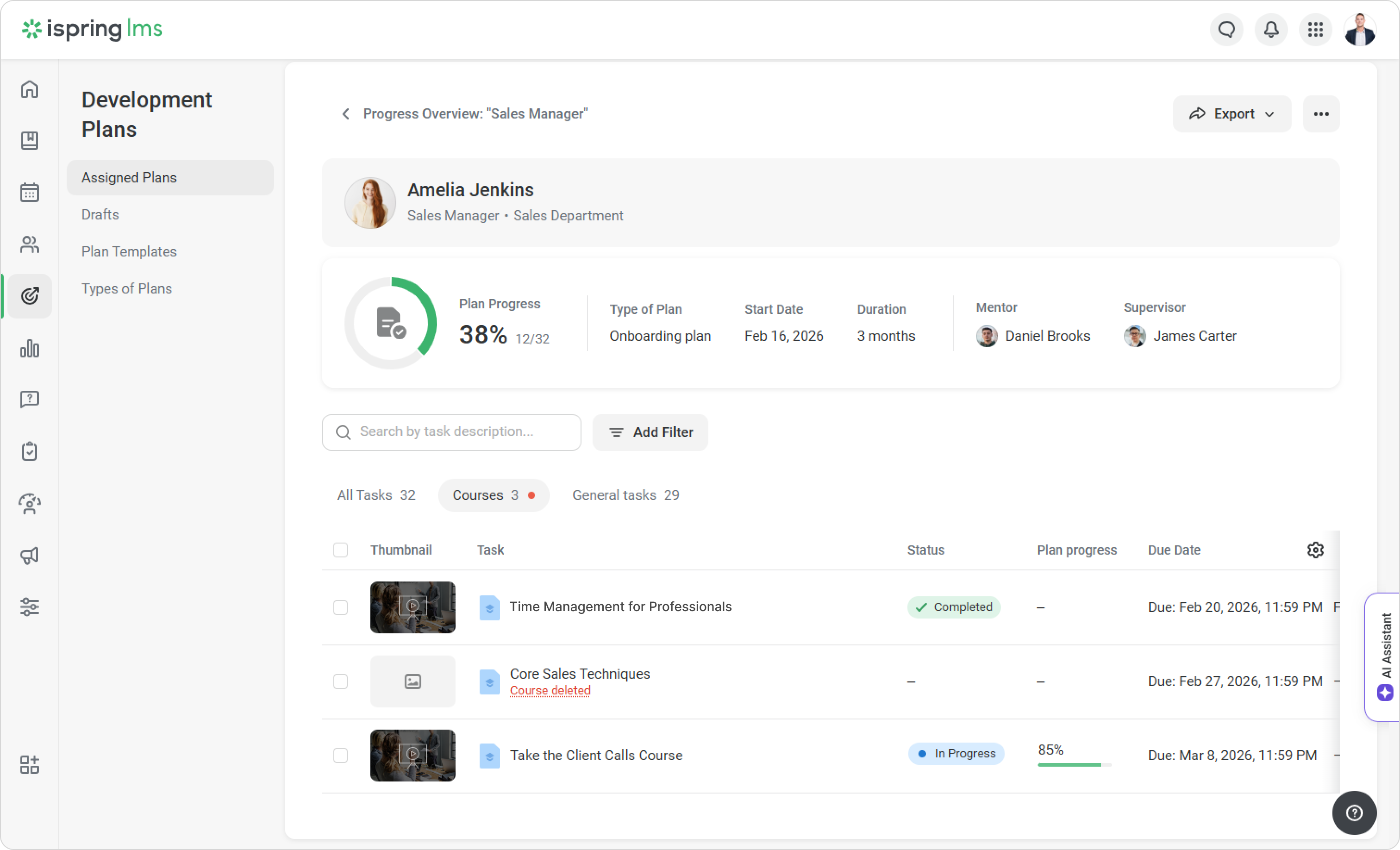Expand the Export dropdown

click(1232, 113)
